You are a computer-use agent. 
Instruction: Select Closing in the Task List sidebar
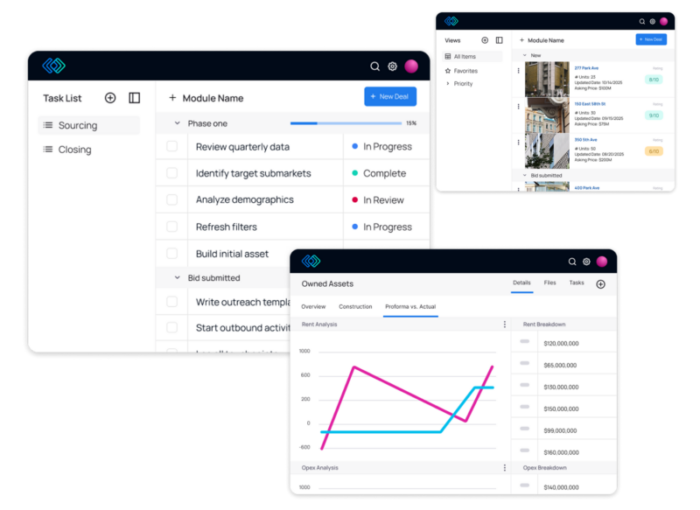click(x=74, y=150)
